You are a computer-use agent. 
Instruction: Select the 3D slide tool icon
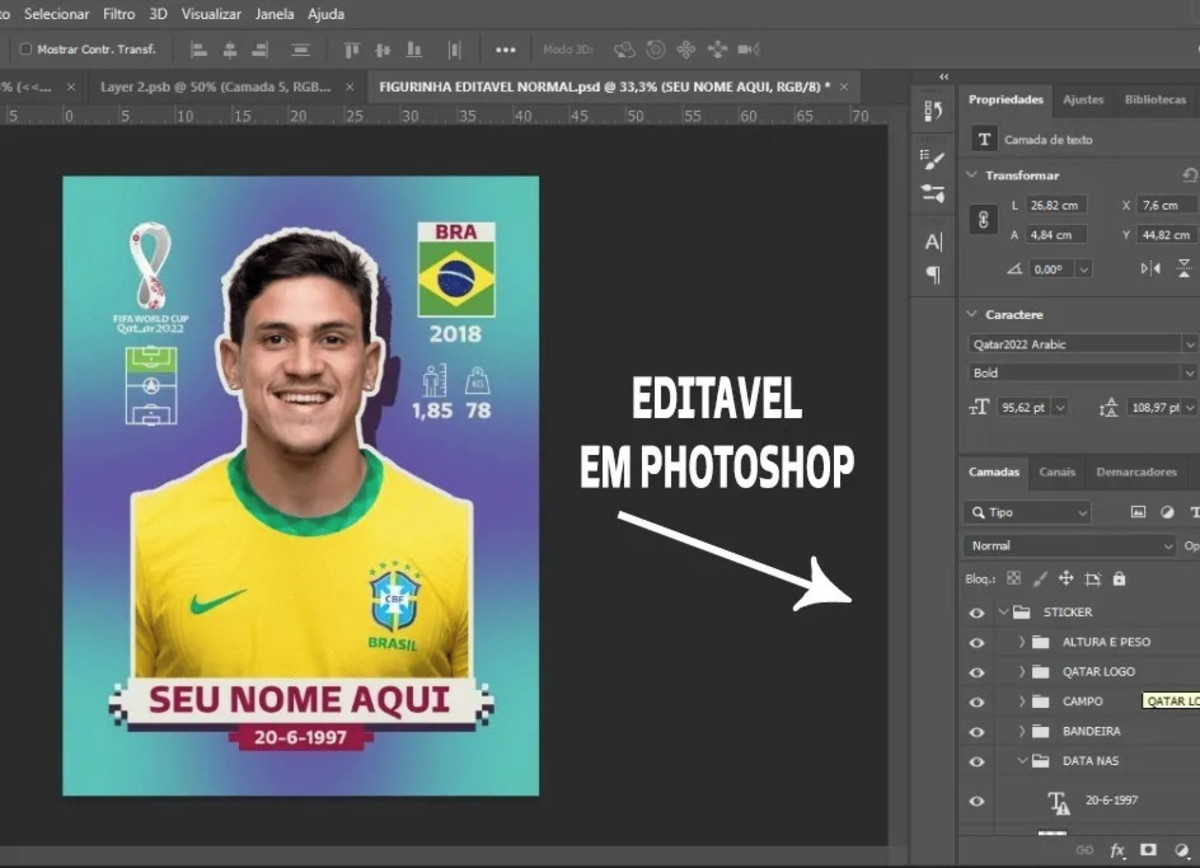tap(717, 49)
